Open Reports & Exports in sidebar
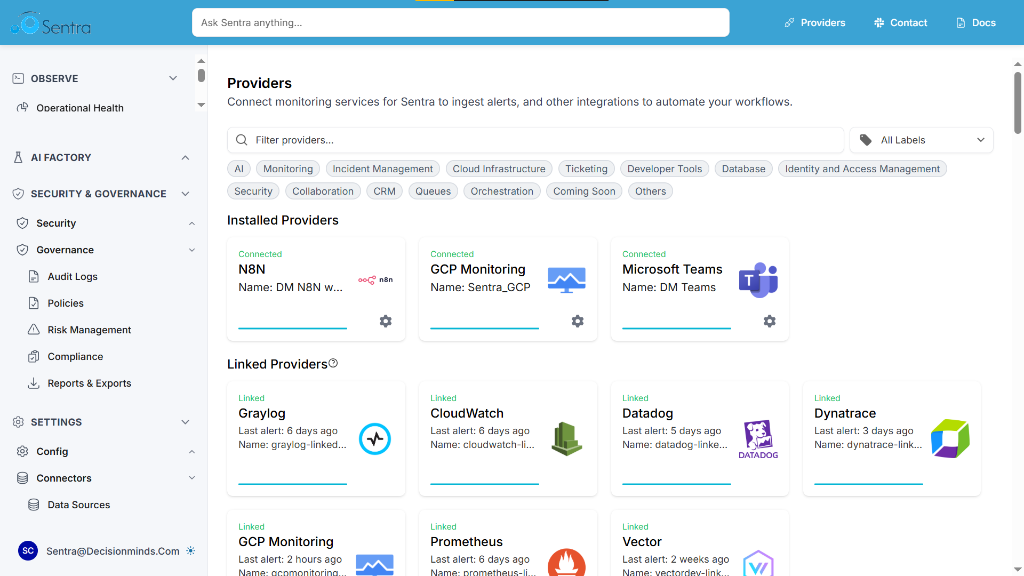Screen dimensions: 1024x576 click(89, 383)
